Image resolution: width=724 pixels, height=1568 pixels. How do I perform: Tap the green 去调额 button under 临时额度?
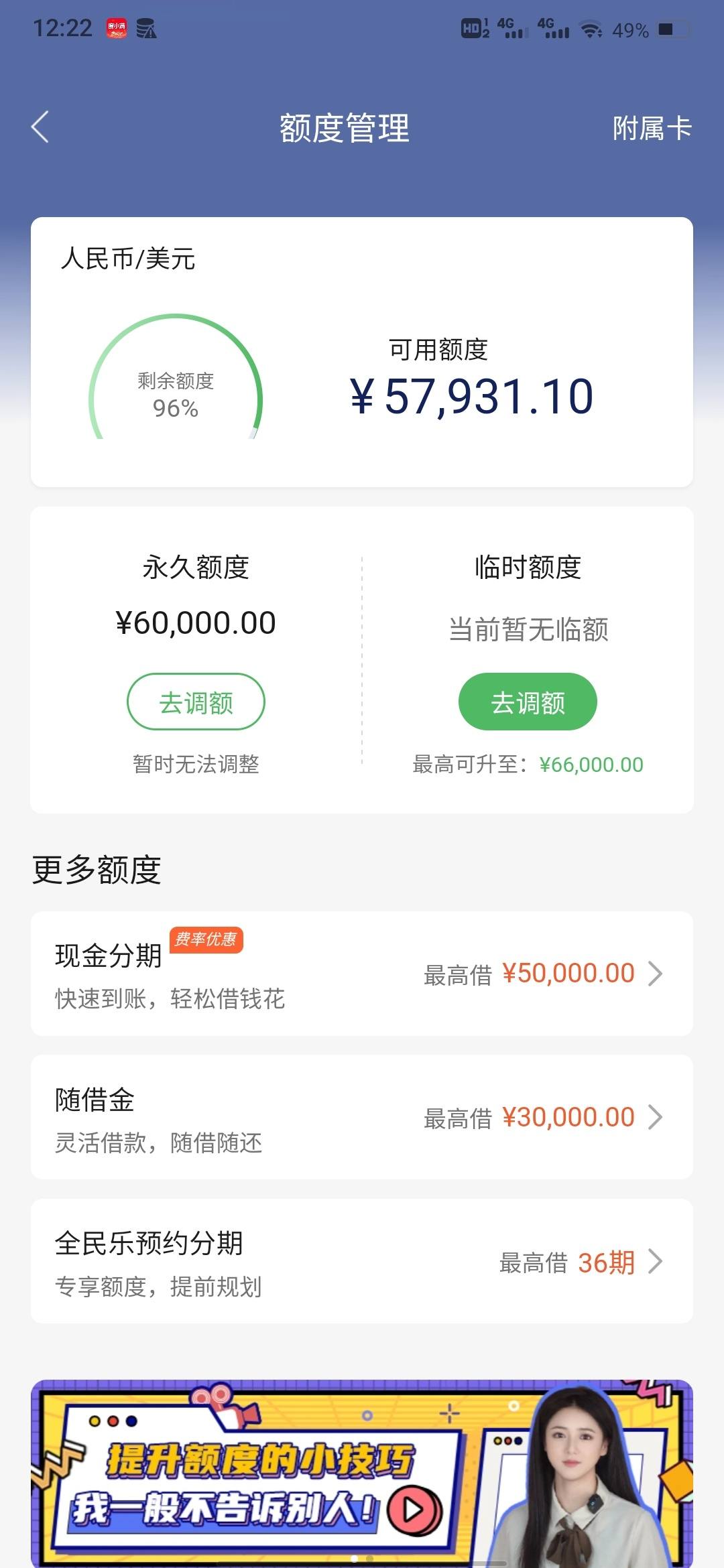pyautogui.click(x=528, y=702)
